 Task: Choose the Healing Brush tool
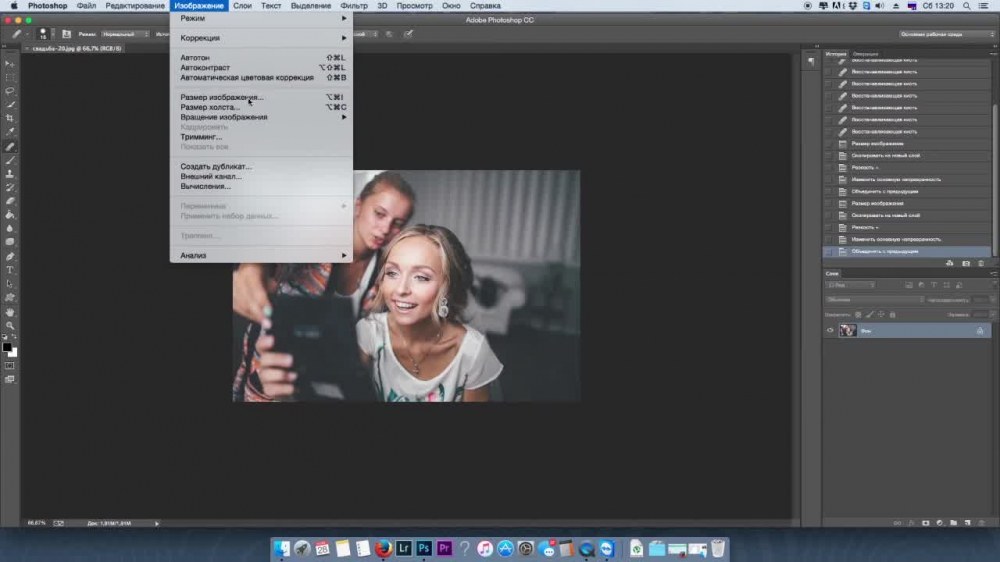tap(10, 146)
